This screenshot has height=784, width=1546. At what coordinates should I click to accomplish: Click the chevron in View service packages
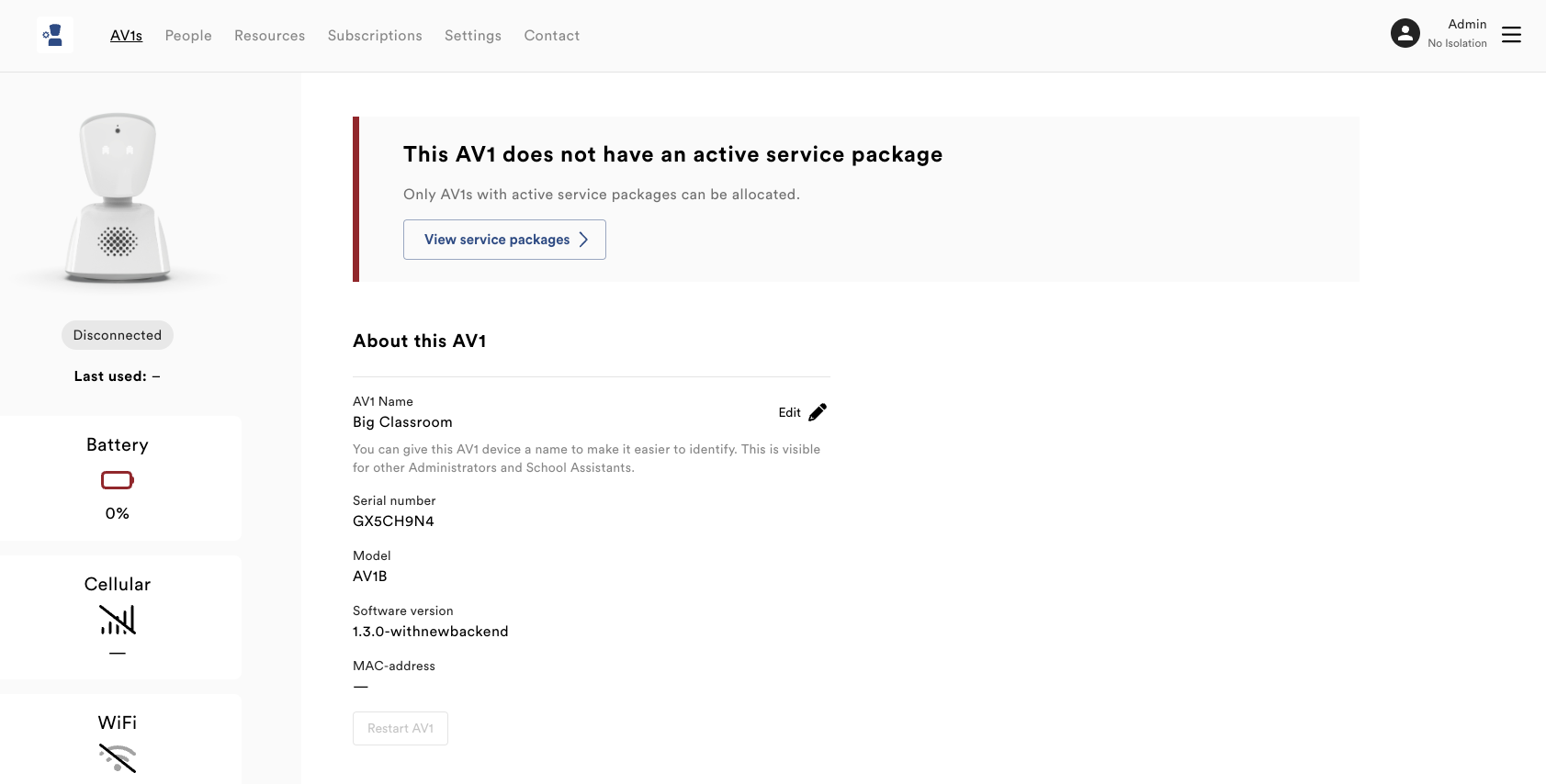583,240
